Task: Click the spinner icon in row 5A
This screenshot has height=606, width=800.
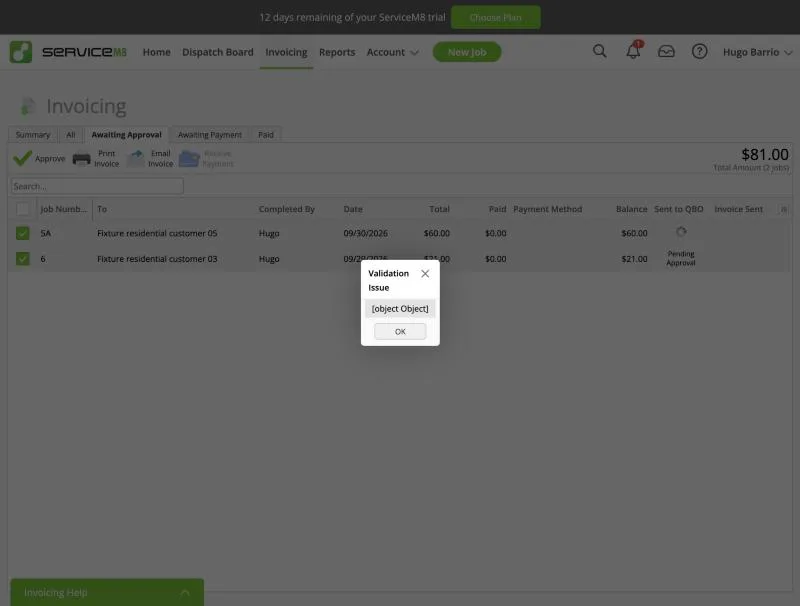Action: [x=681, y=232]
